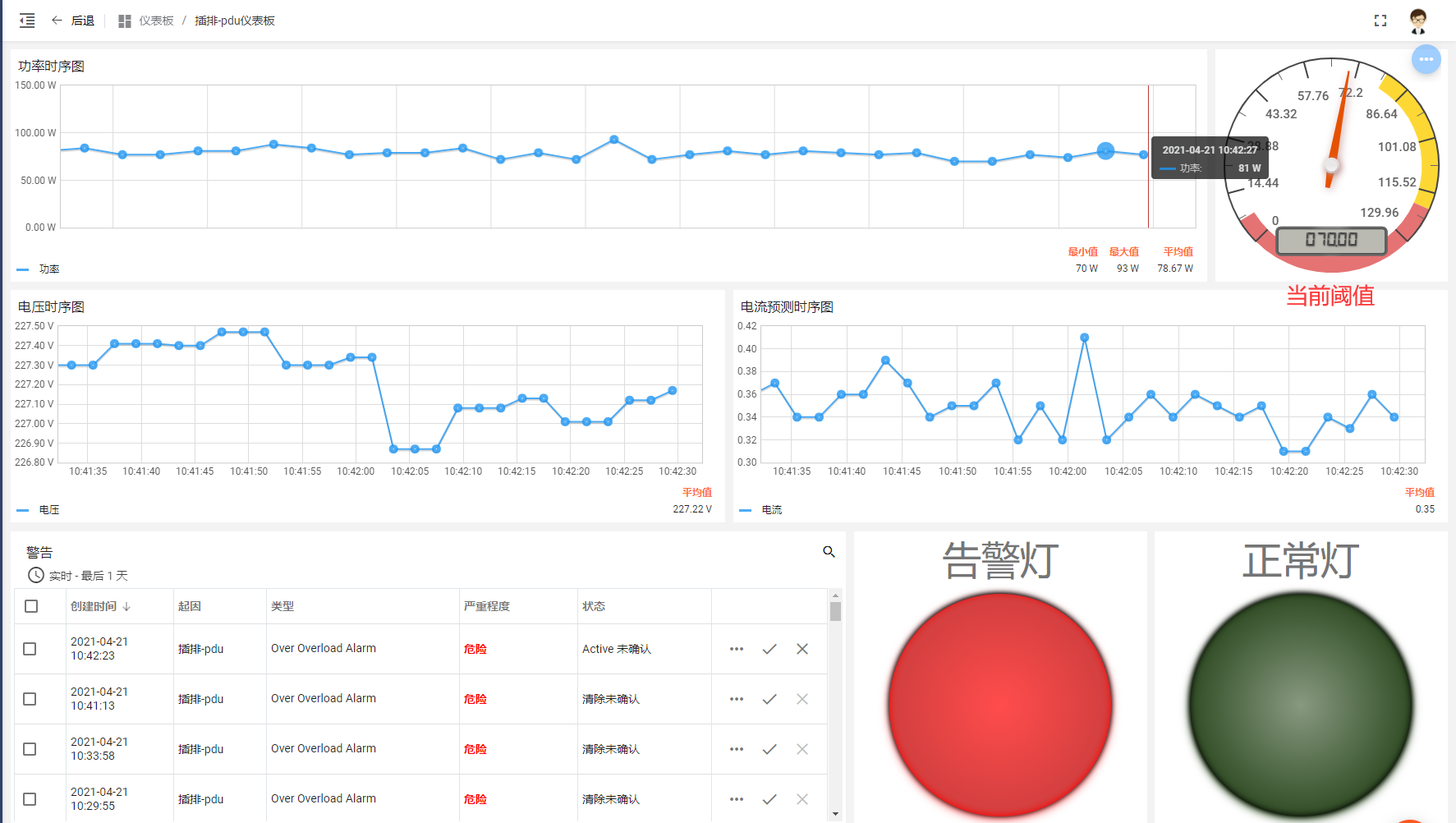Click 70 W minimum power value
Screen dimensions: 1456x823
coord(1086,269)
